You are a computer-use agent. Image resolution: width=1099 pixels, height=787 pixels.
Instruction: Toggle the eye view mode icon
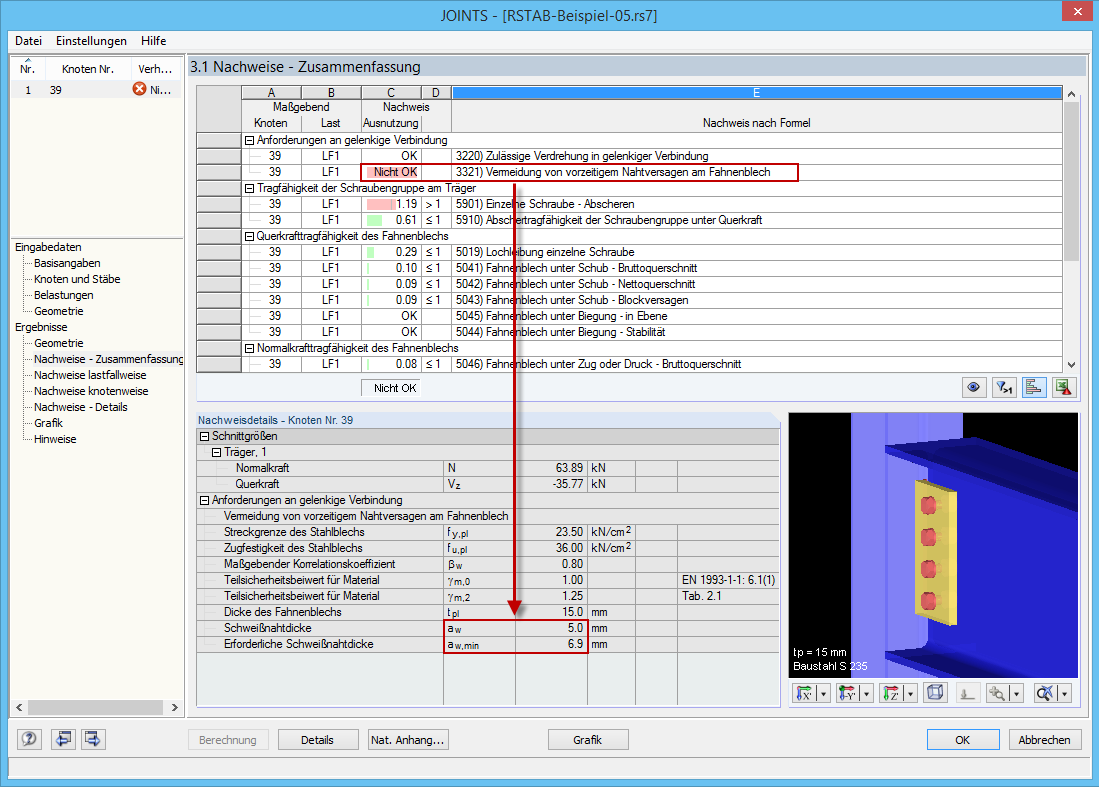(x=974, y=388)
